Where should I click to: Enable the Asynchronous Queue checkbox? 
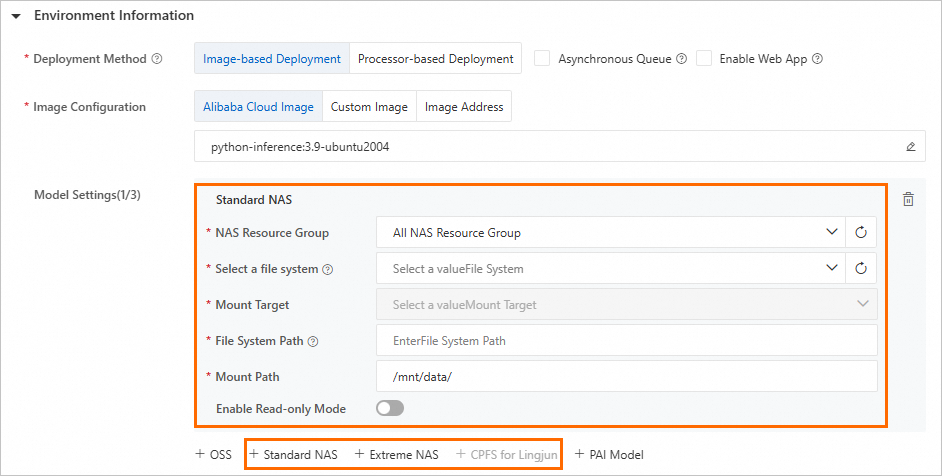click(542, 59)
